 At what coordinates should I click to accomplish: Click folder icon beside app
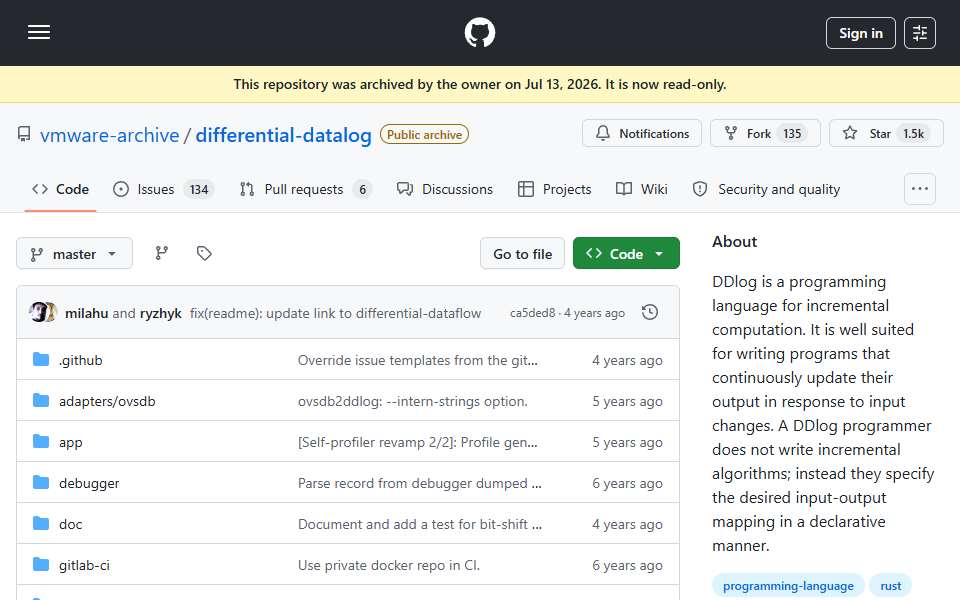(41, 441)
